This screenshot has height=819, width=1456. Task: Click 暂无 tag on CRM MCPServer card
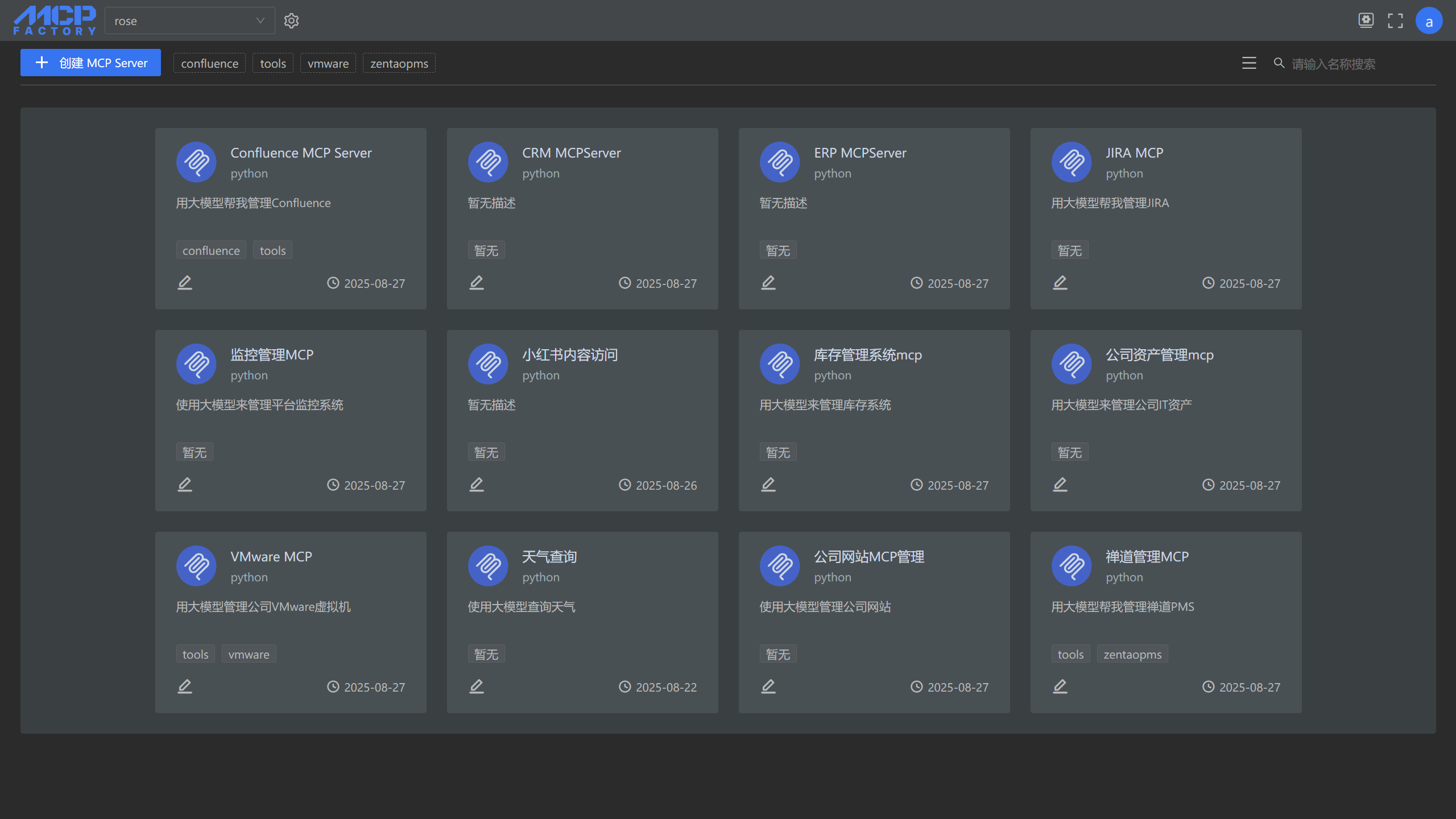(486, 250)
